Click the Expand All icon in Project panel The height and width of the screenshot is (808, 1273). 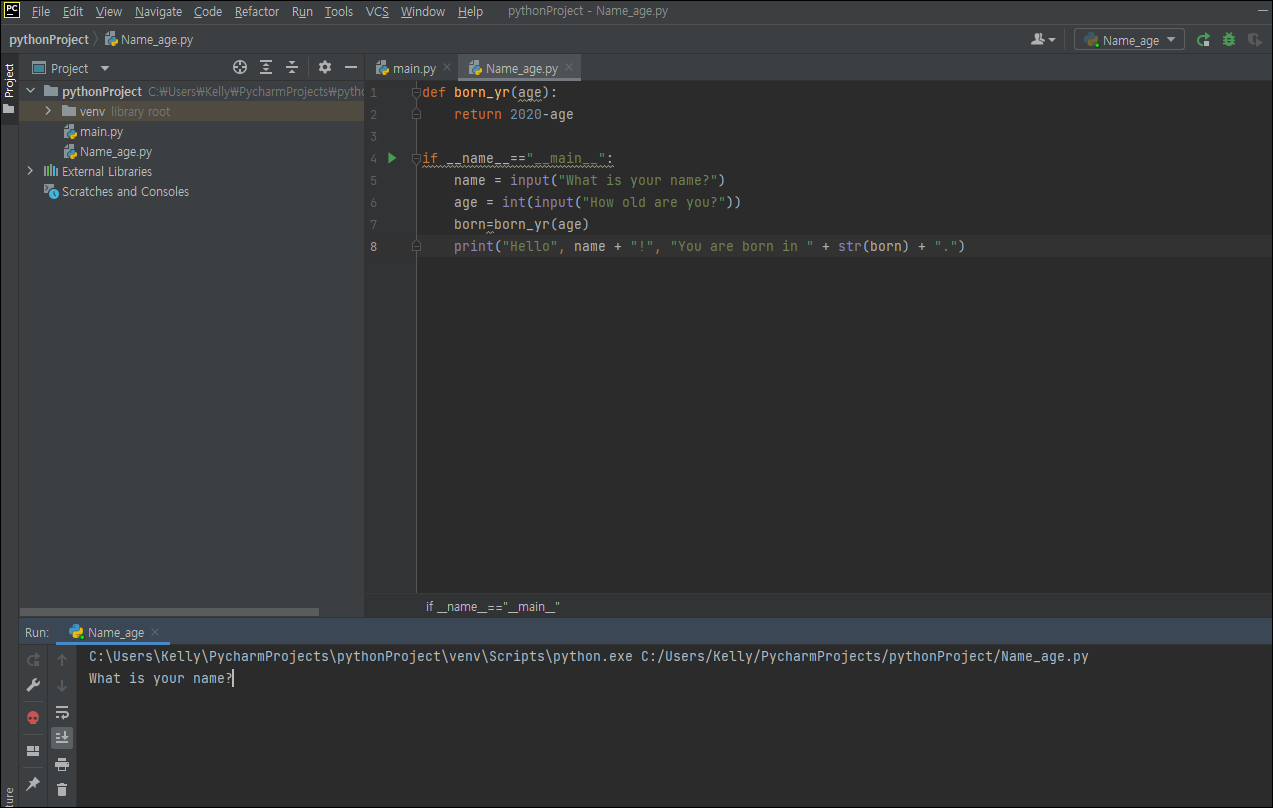click(x=266, y=68)
